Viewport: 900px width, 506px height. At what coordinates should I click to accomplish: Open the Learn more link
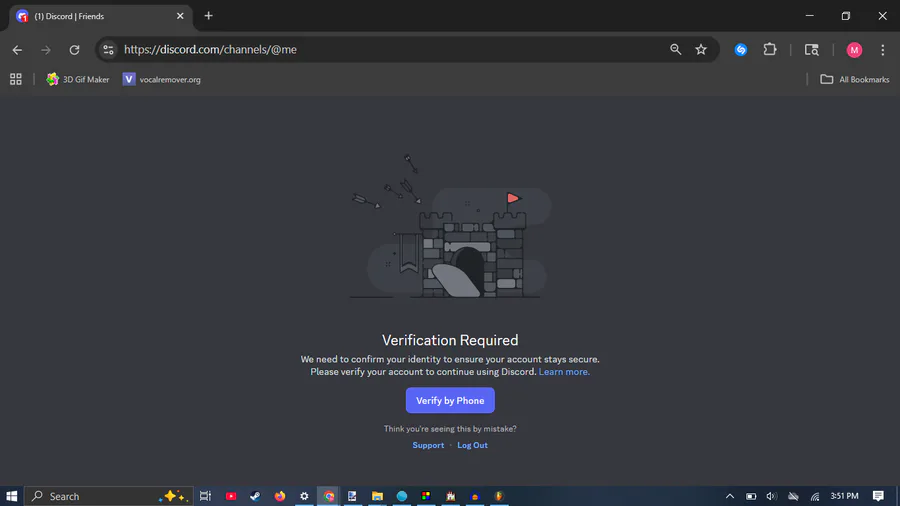[564, 372]
